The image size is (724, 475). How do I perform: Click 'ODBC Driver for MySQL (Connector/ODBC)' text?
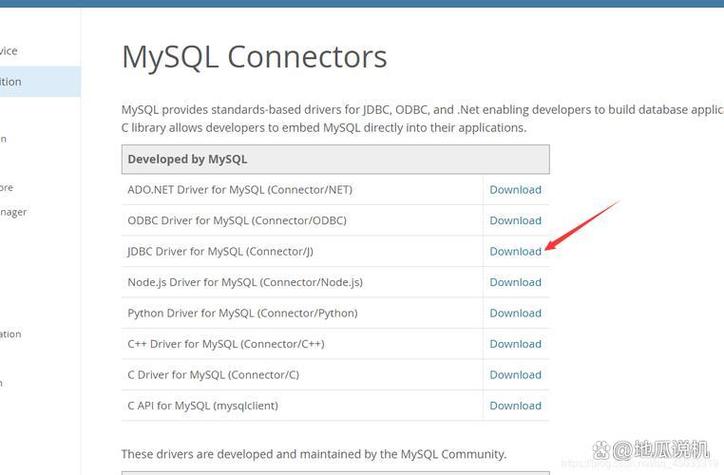point(237,221)
